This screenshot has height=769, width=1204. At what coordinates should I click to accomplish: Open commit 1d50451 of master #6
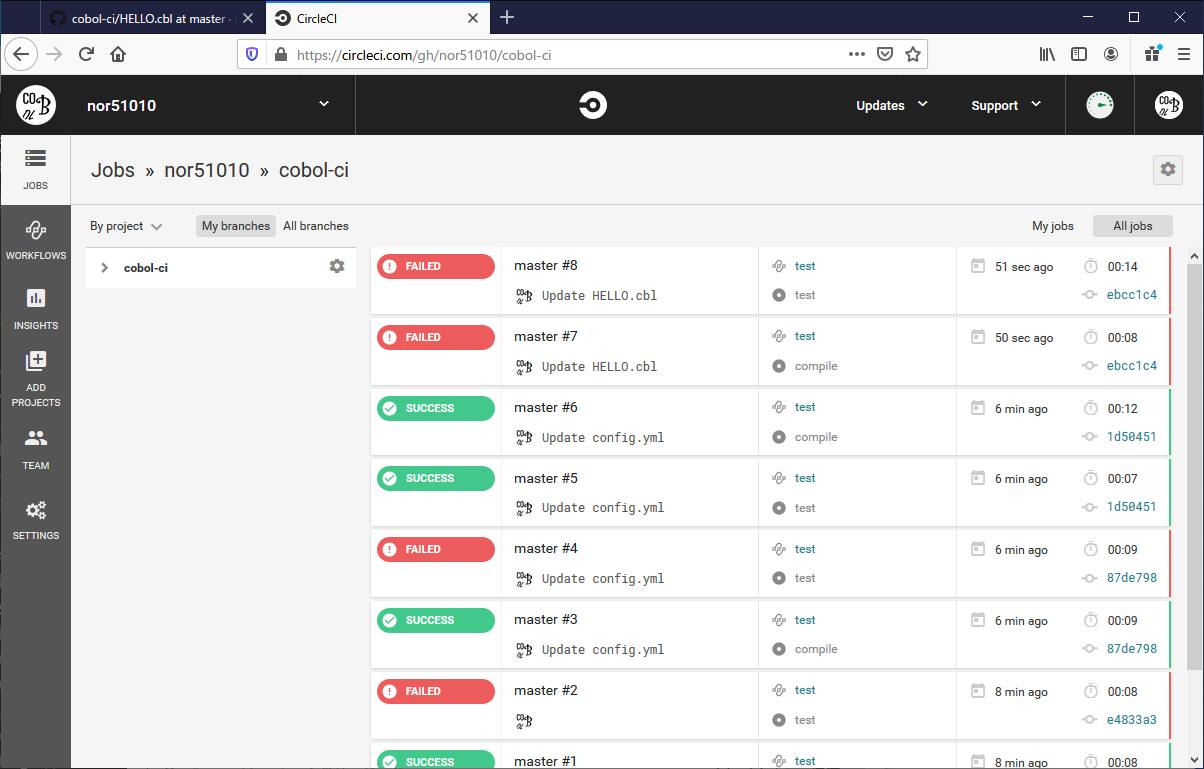tap(1132, 437)
